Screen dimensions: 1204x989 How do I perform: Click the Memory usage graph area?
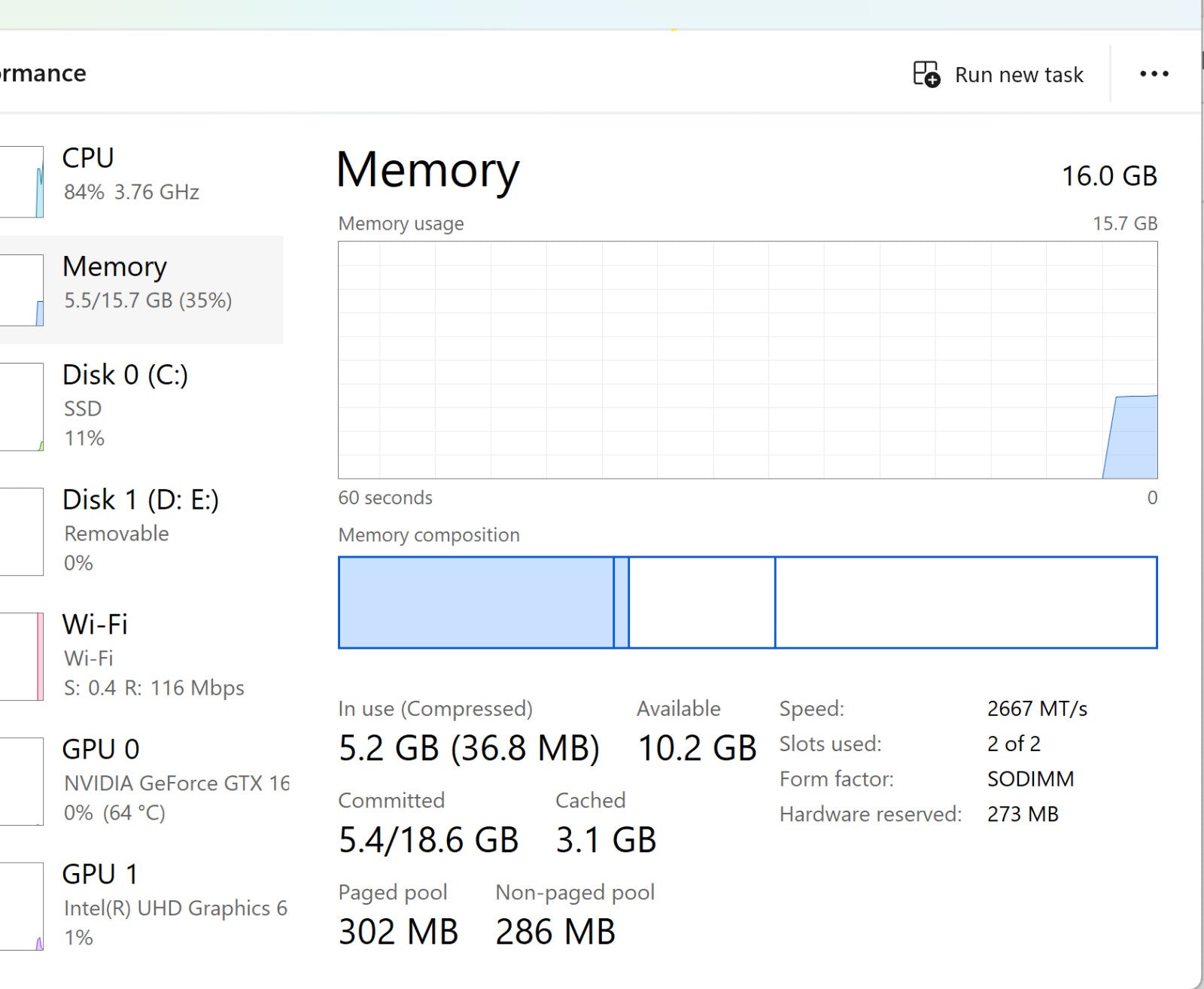click(x=747, y=360)
